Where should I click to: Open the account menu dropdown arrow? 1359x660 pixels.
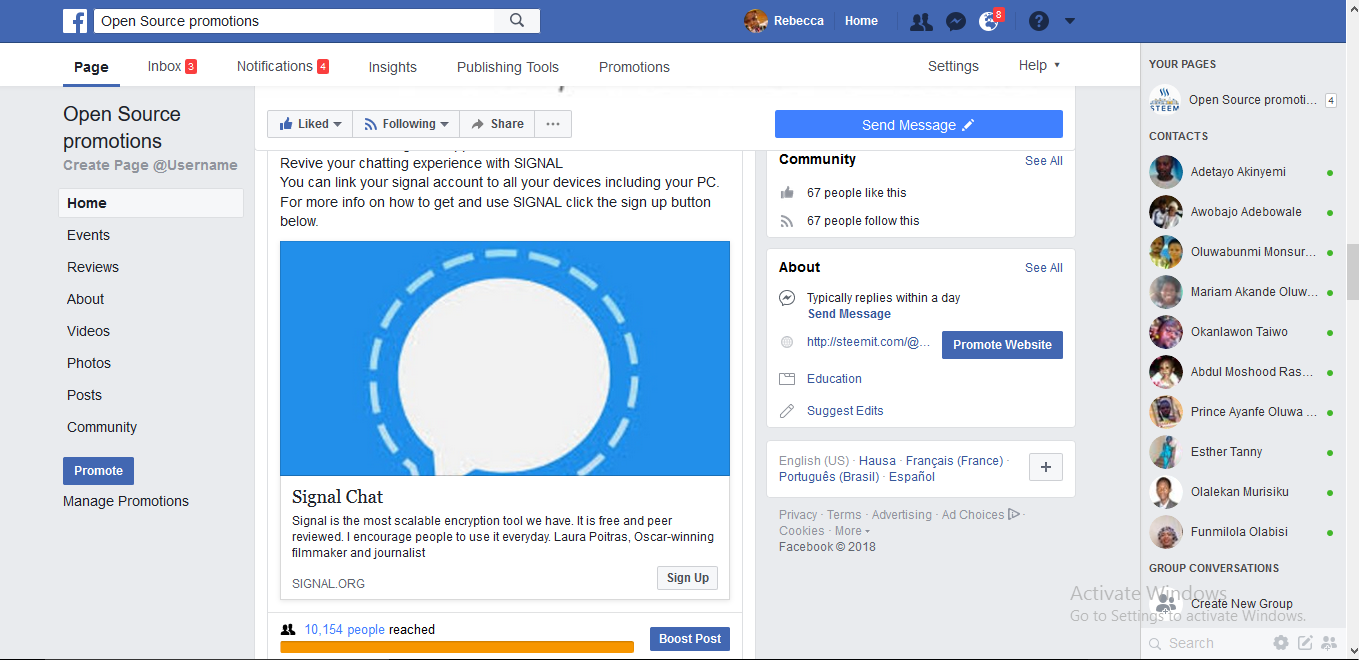click(x=1070, y=21)
